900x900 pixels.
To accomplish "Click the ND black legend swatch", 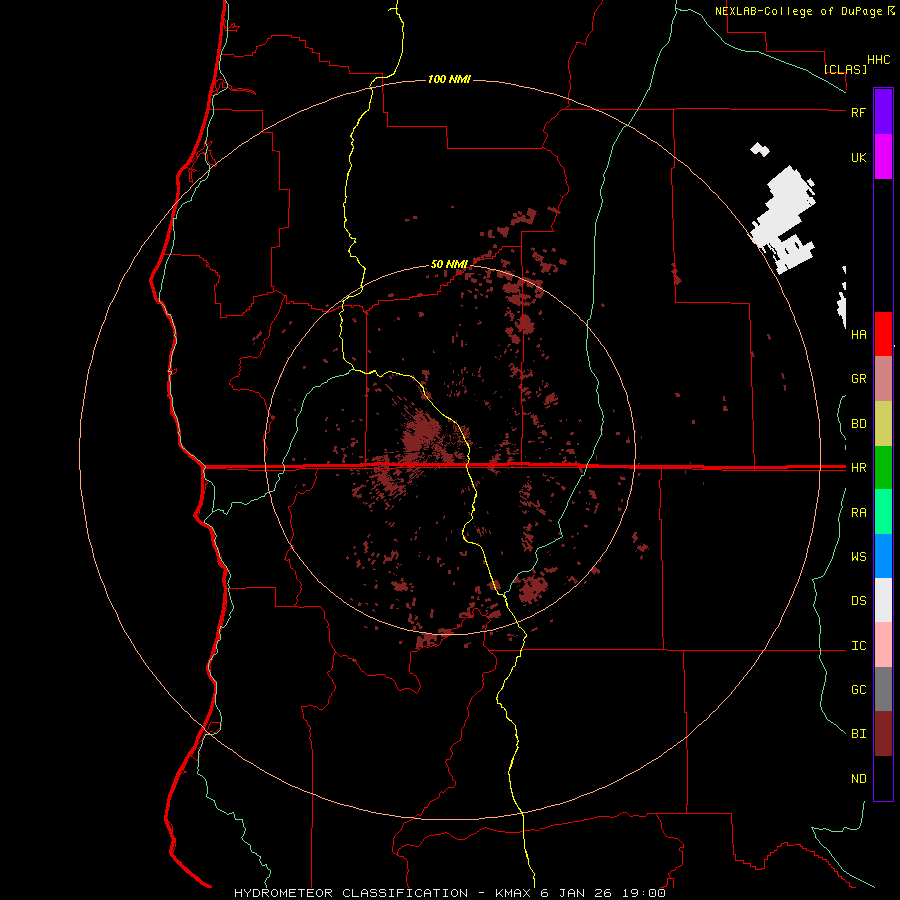I will 883,778.
